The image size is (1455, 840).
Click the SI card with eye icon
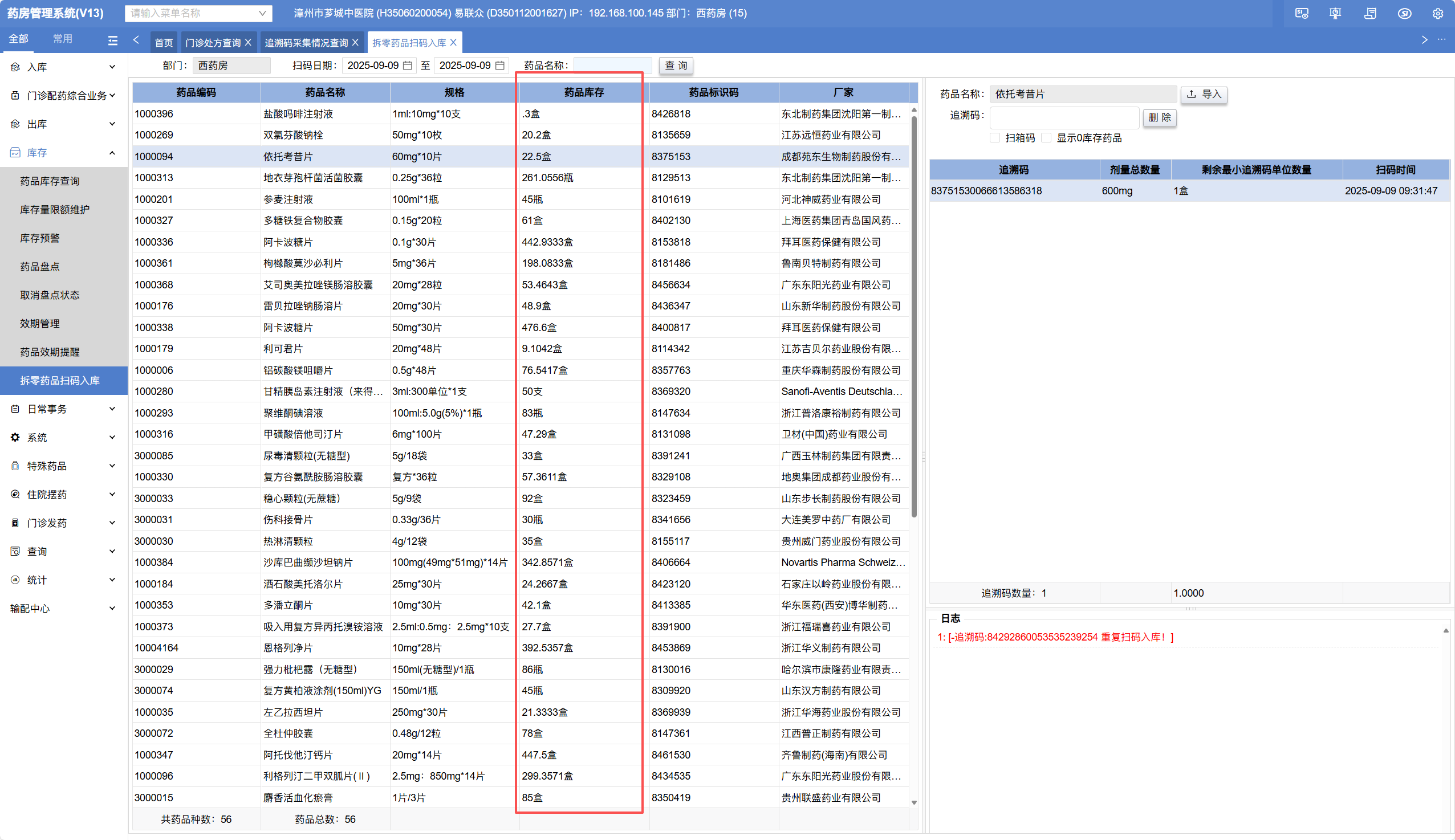coord(1302,13)
